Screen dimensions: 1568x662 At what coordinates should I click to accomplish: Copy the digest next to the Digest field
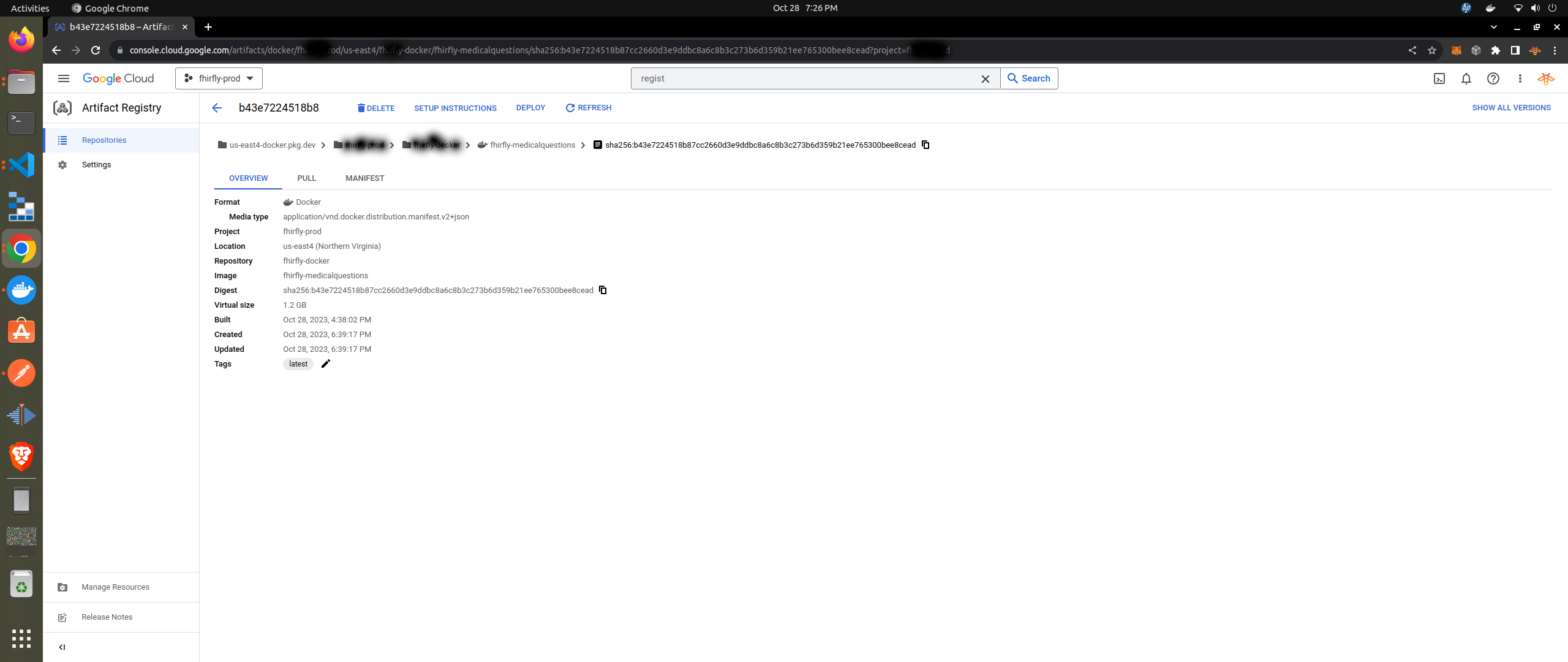tap(603, 290)
